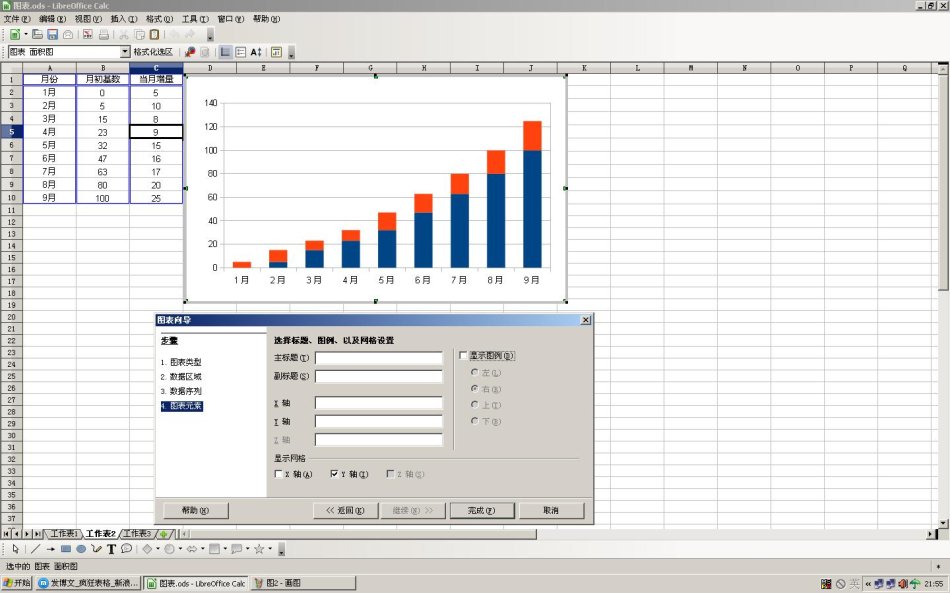
Task: Enable X 轴 grid checkbox
Action: [279, 474]
